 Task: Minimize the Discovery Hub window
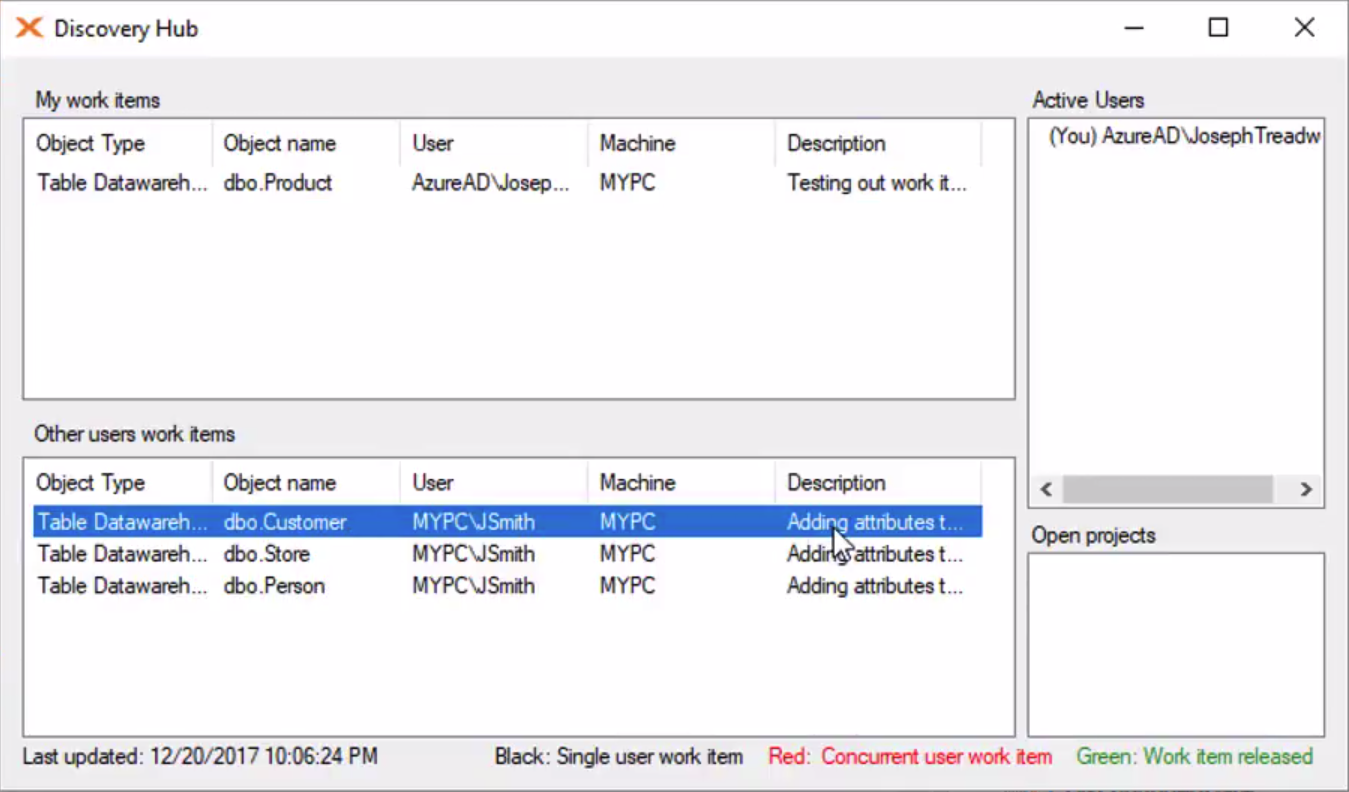(1133, 28)
